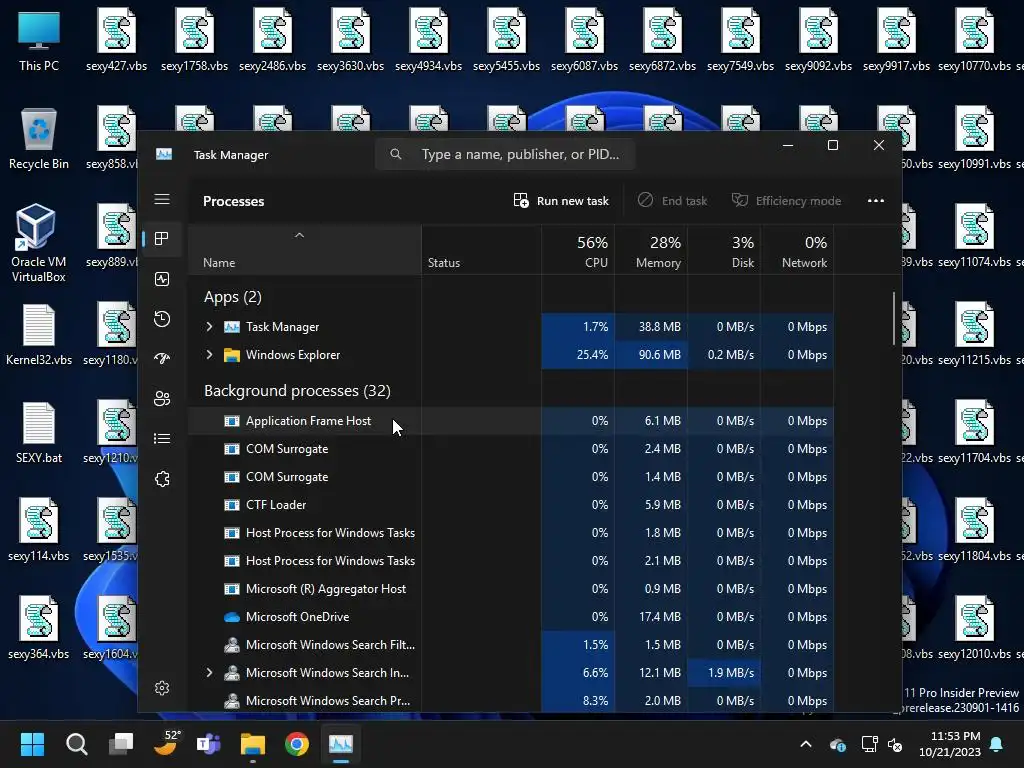This screenshot has height=768, width=1024.
Task: Select the Application Frame Host process
Action: point(511,421)
